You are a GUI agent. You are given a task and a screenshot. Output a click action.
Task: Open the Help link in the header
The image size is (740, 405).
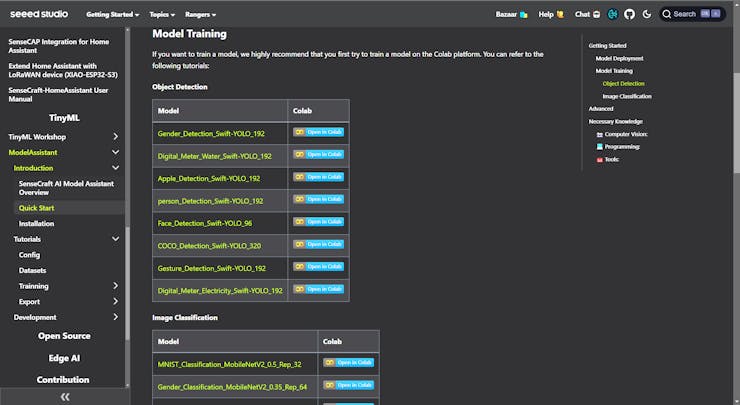[551, 14]
